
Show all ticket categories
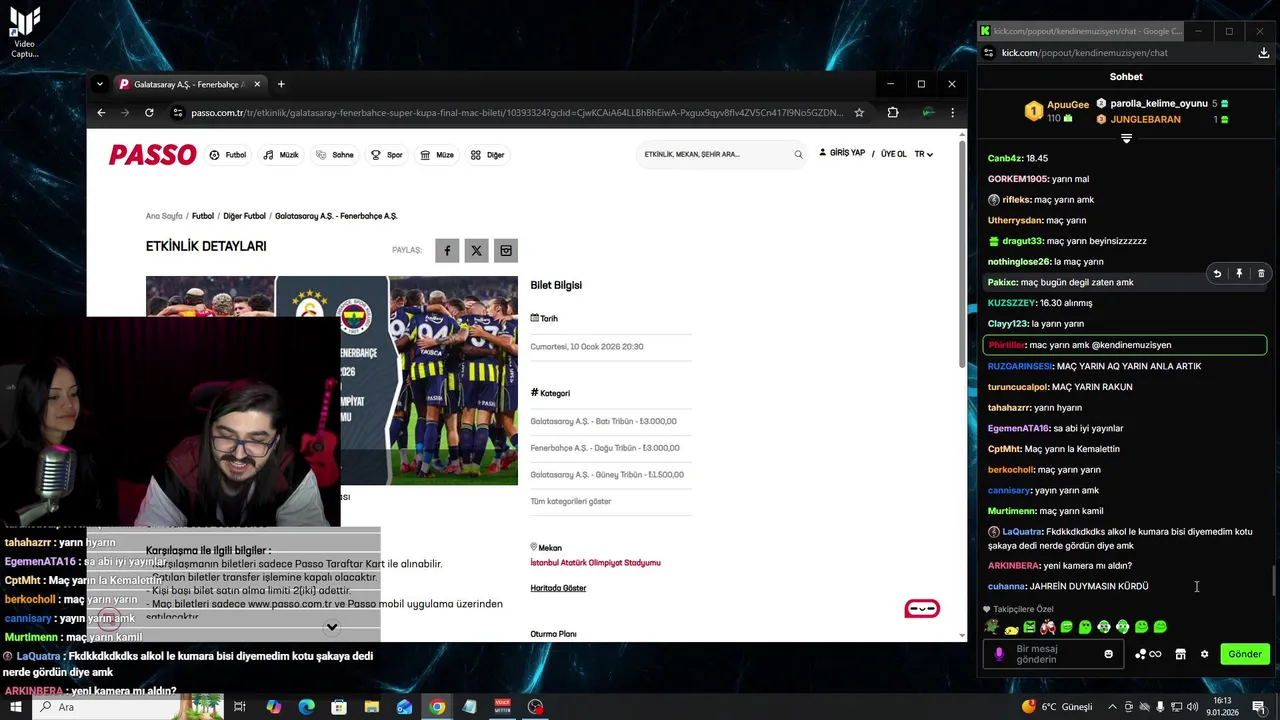tap(570, 501)
